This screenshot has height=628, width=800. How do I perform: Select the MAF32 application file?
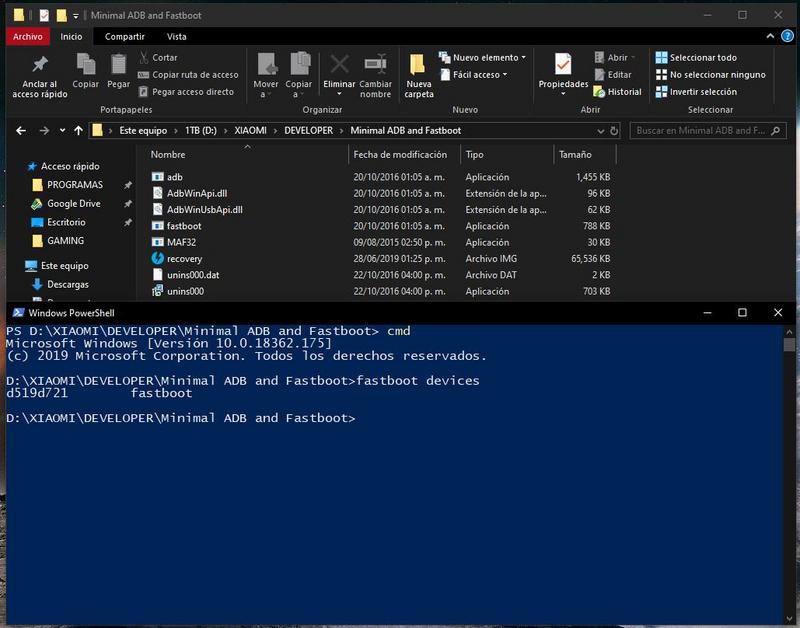tap(381, 242)
